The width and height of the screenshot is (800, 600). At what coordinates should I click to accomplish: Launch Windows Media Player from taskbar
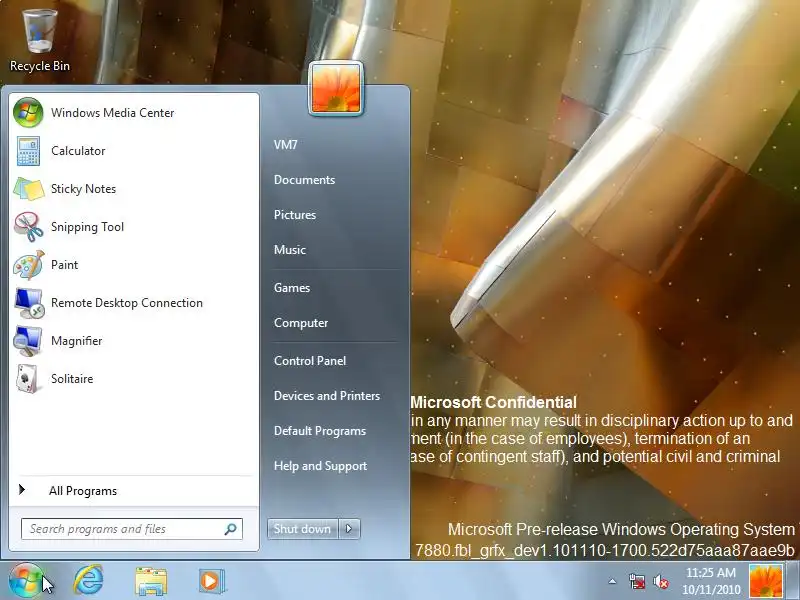pyautogui.click(x=212, y=581)
